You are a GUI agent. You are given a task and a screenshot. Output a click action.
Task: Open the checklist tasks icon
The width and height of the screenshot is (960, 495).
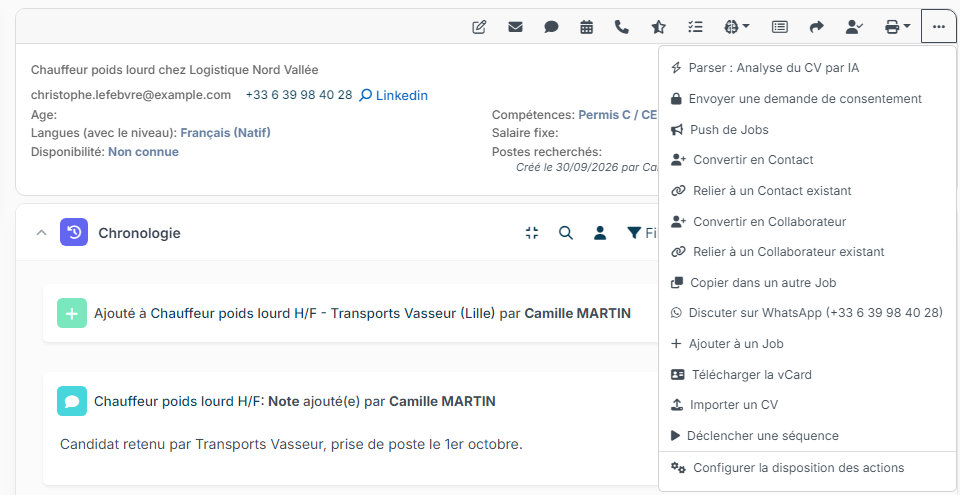[695, 27]
